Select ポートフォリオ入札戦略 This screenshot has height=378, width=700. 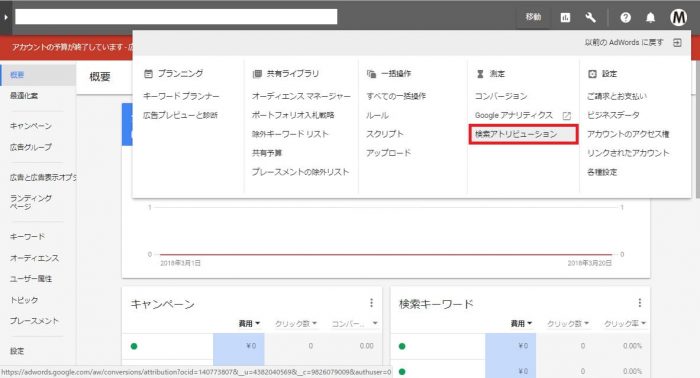tap(293, 115)
